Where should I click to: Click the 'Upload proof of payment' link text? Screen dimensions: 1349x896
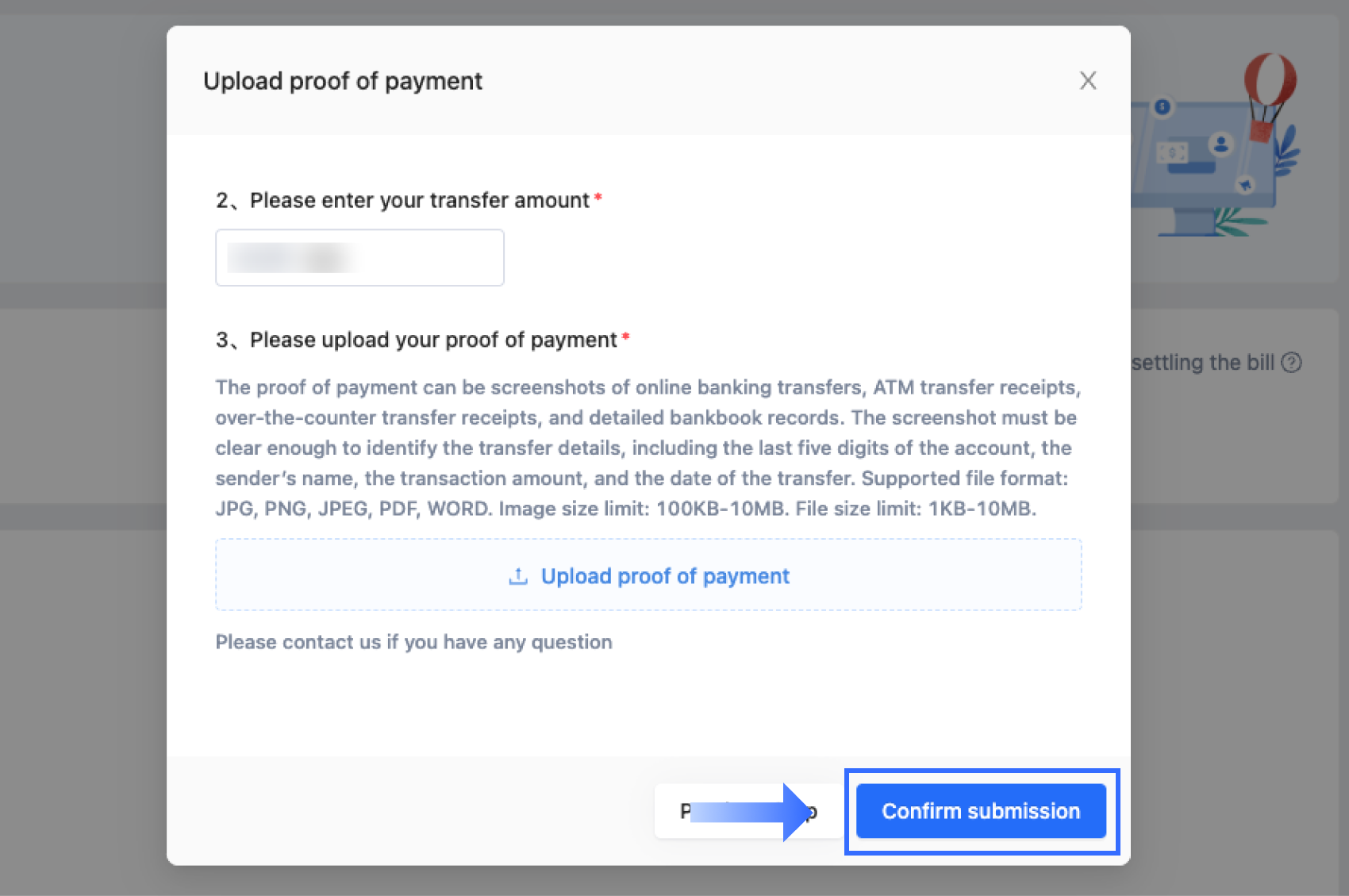(x=665, y=576)
